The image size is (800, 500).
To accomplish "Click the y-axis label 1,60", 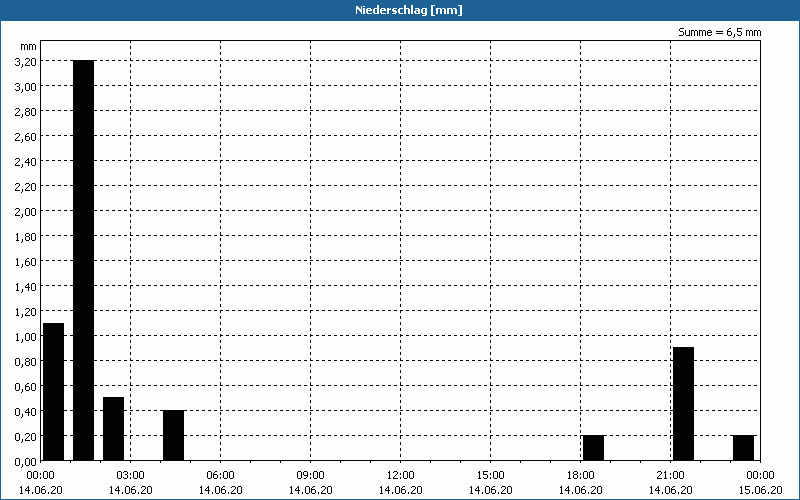I will 26,261.
